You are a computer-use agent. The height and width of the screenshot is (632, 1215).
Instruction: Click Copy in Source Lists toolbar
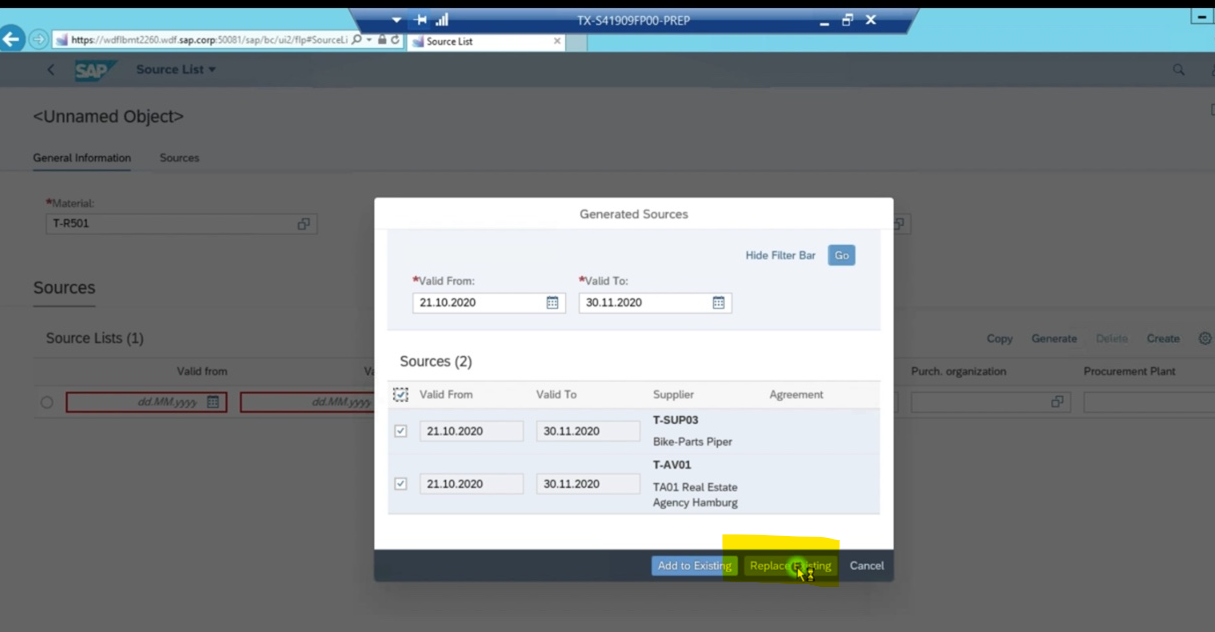coord(1000,339)
